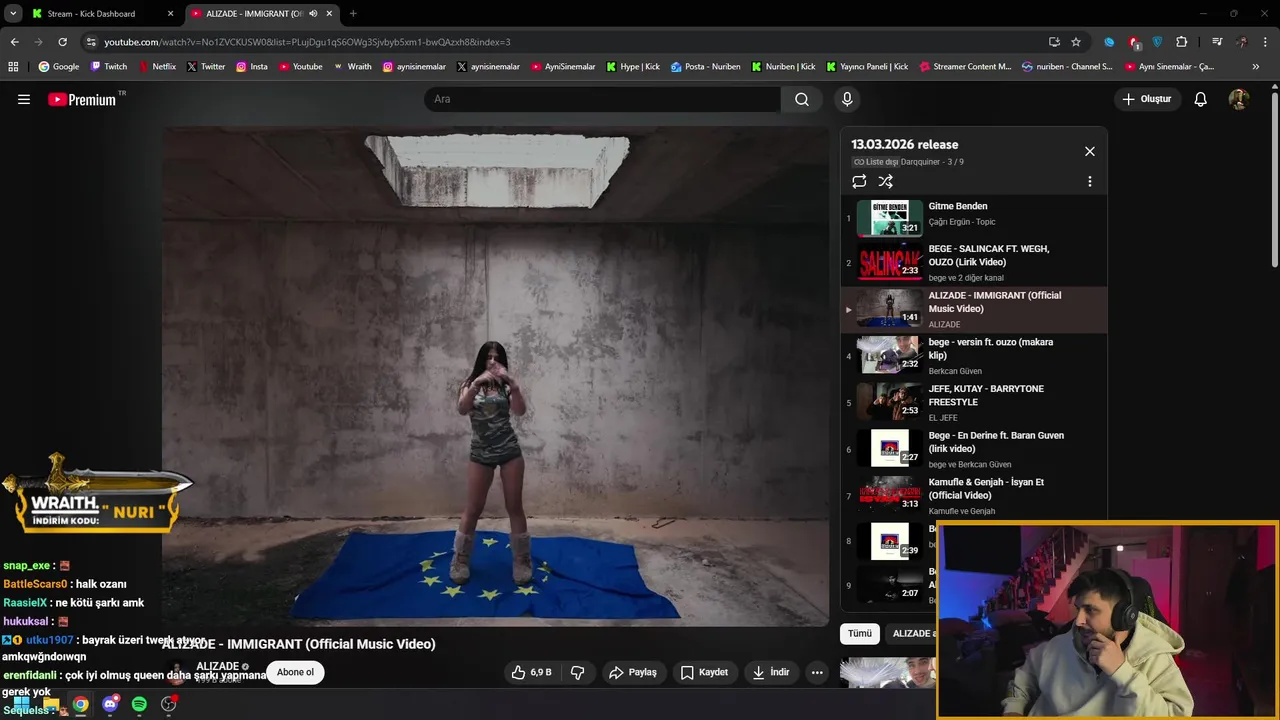Click the red extension with badge 1
The image size is (1280, 720).
click(x=1134, y=42)
